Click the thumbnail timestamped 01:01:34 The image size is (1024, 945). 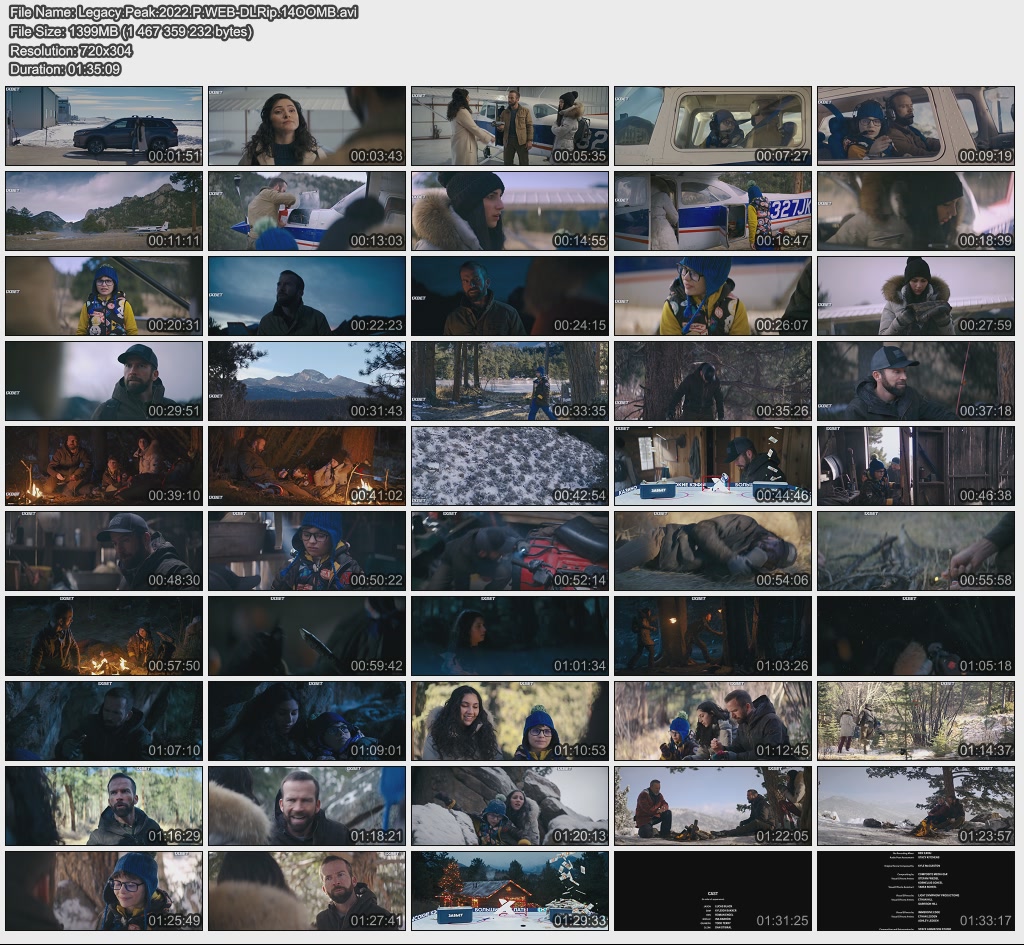tap(509, 636)
